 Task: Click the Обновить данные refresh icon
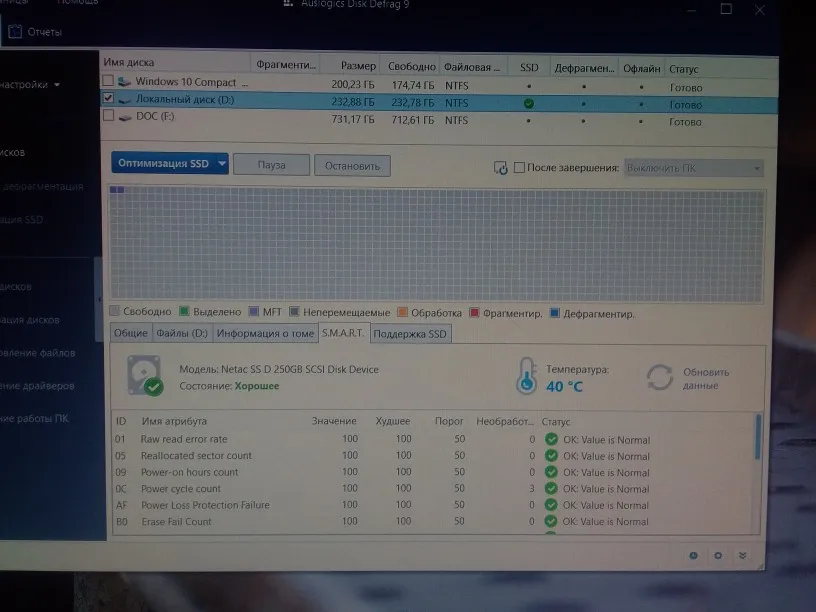click(x=660, y=377)
